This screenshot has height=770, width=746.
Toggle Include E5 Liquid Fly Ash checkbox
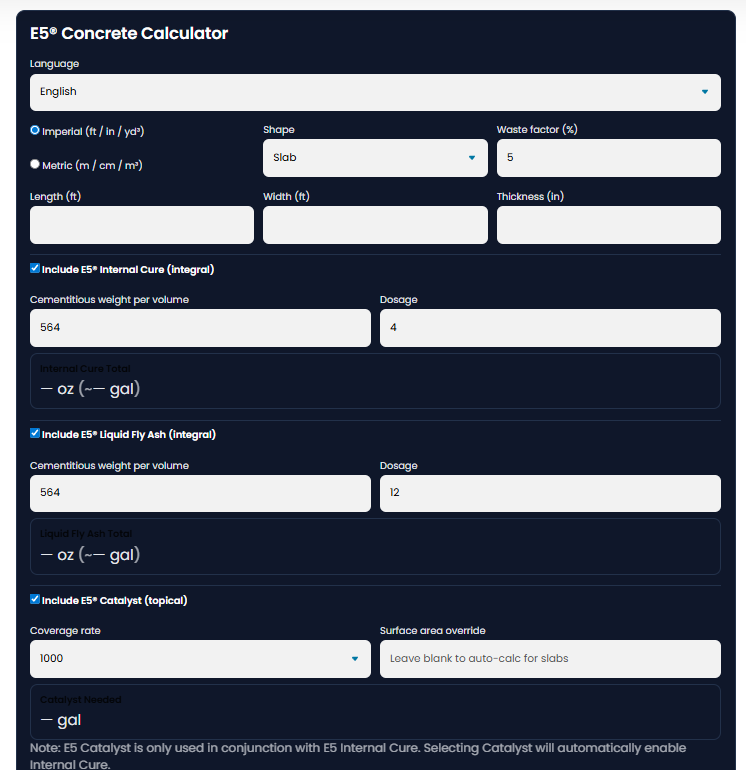tap(35, 433)
